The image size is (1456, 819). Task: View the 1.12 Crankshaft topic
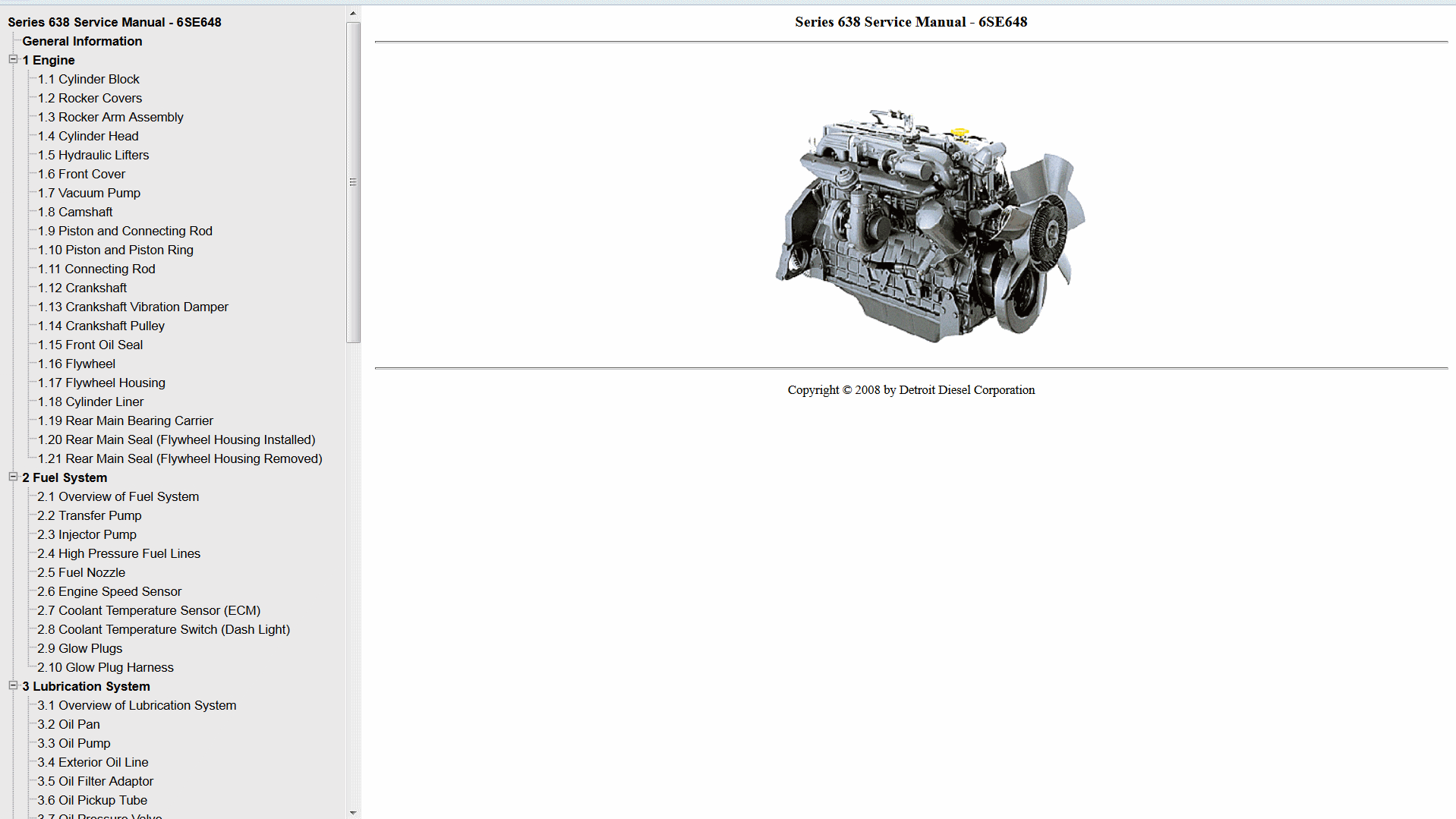point(82,288)
